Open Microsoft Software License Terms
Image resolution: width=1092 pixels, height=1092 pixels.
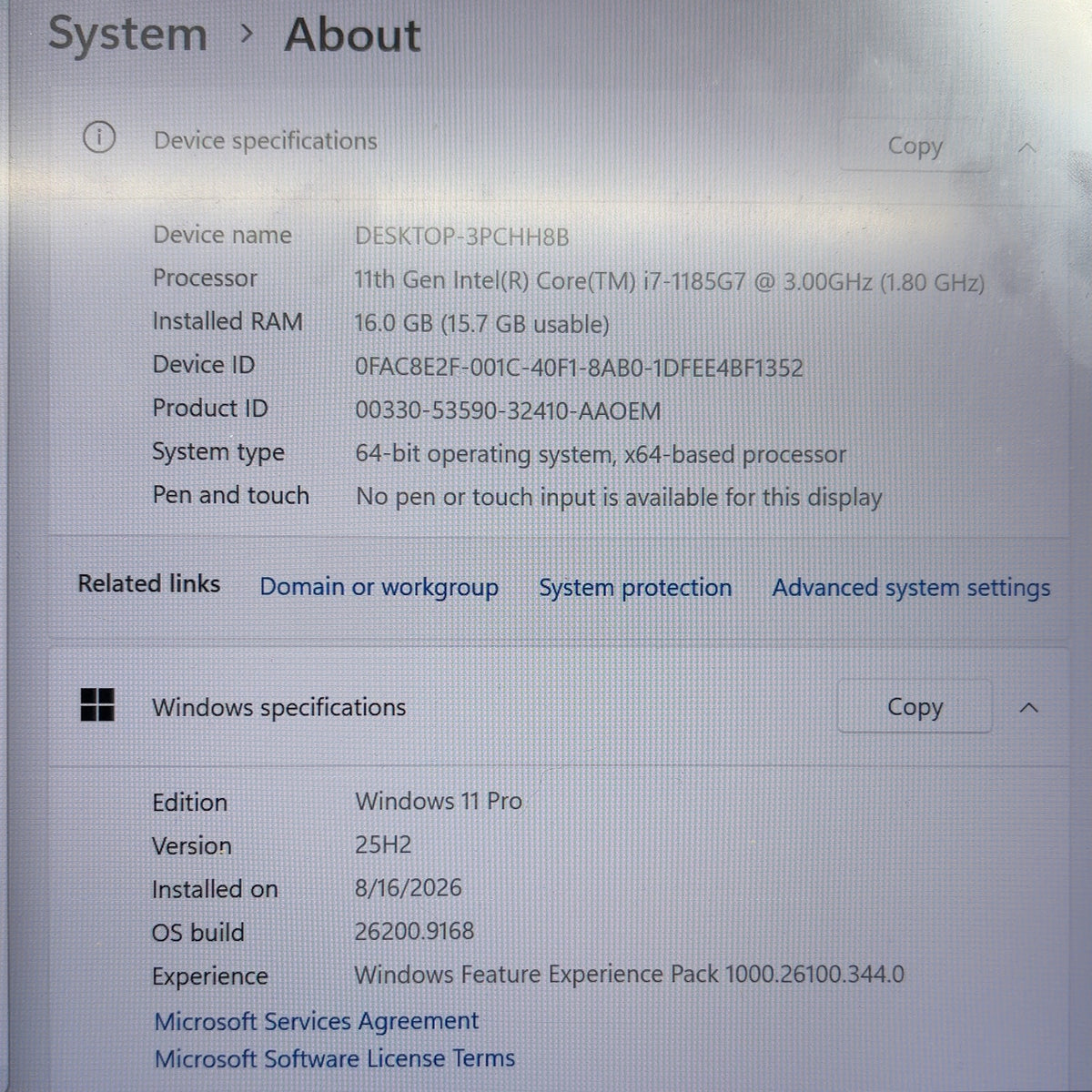335,1058
